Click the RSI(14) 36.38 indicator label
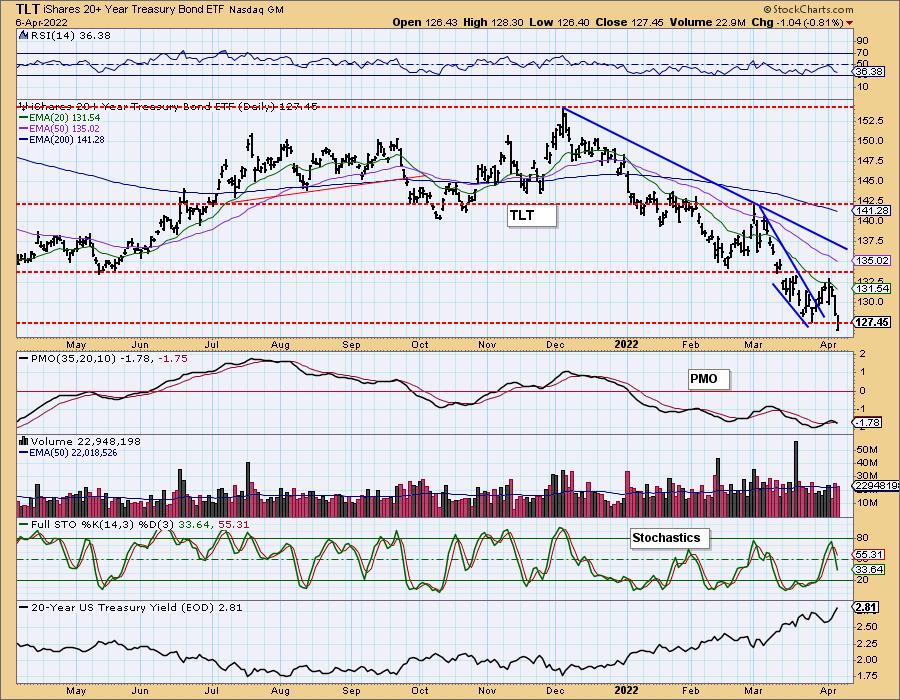The height and width of the screenshot is (700, 900). point(71,36)
